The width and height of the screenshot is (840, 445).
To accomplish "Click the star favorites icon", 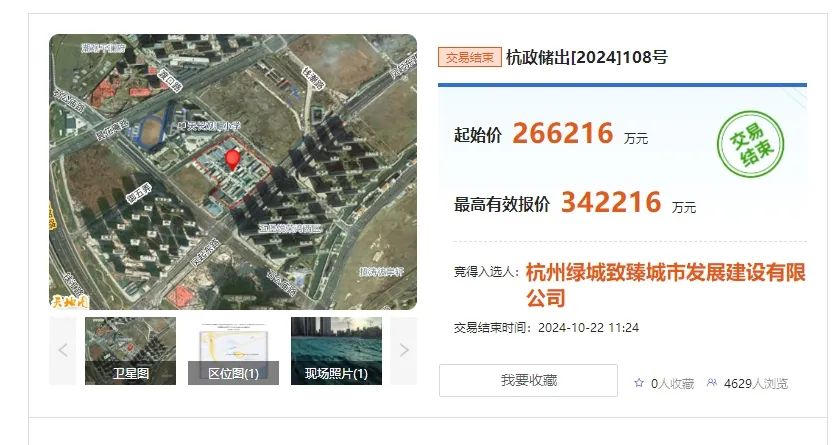I will tap(639, 383).
